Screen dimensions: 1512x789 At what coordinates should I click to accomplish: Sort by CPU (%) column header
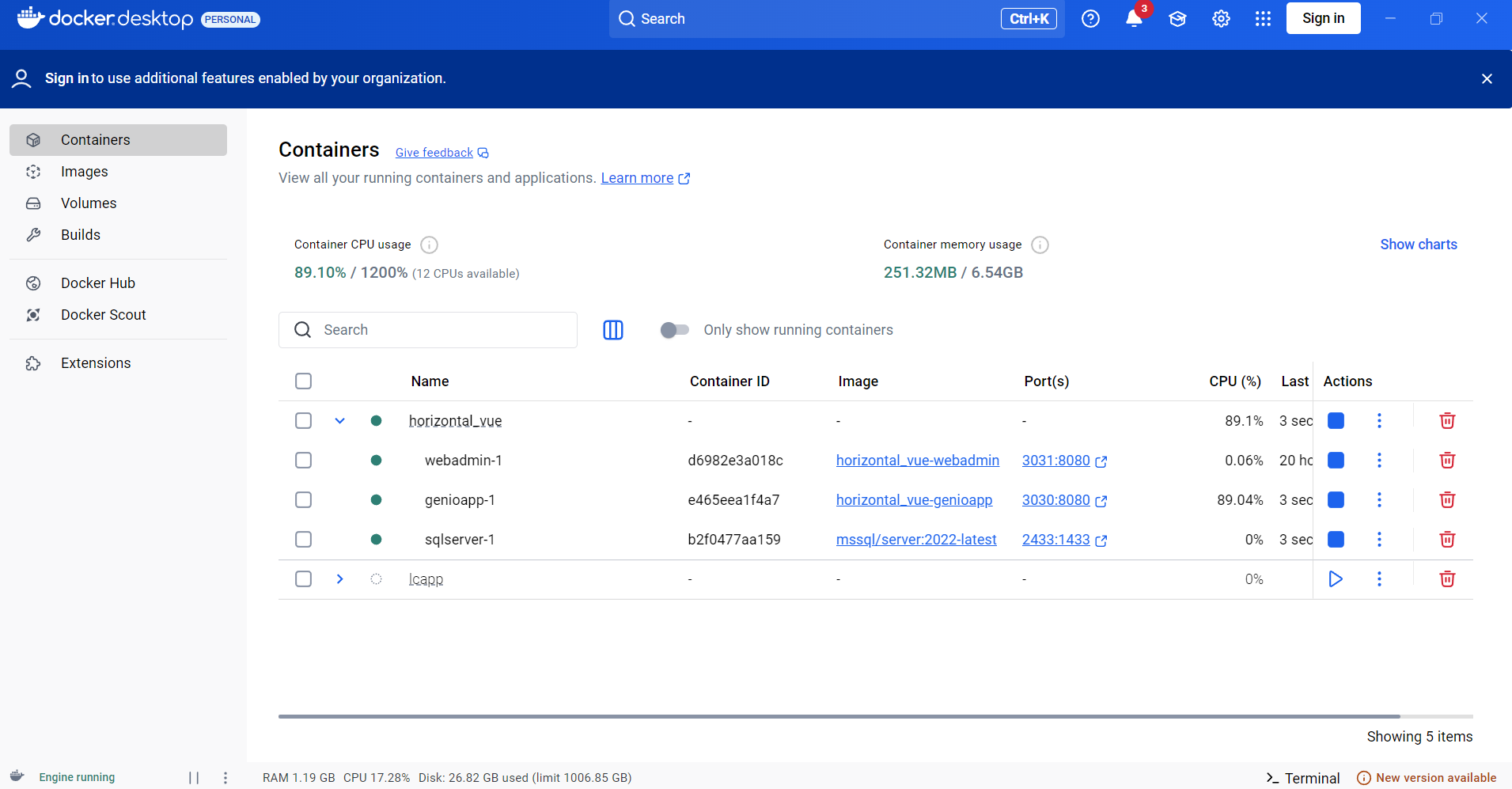[x=1235, y=381]
